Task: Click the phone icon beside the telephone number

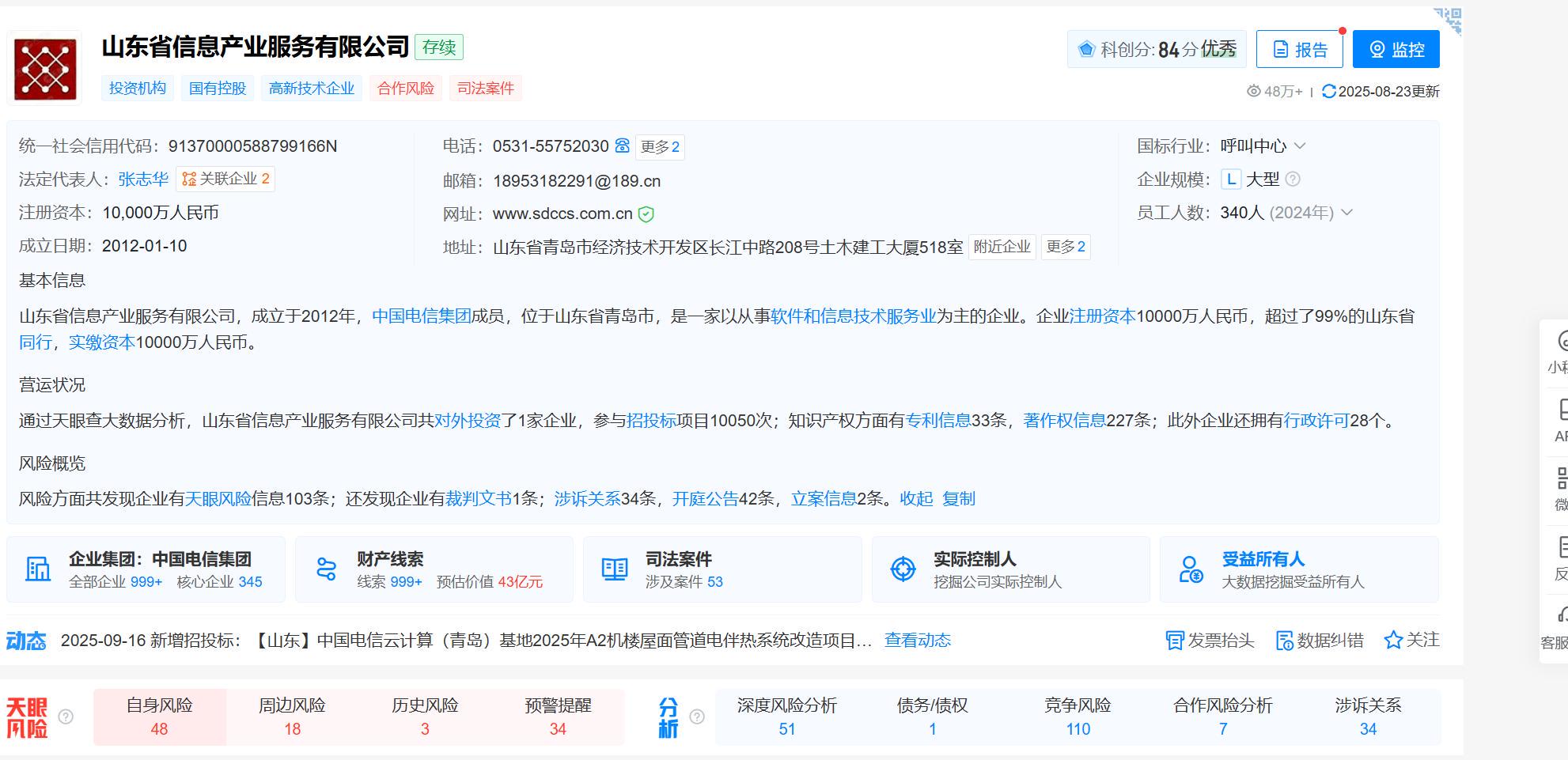Action: 623,146
